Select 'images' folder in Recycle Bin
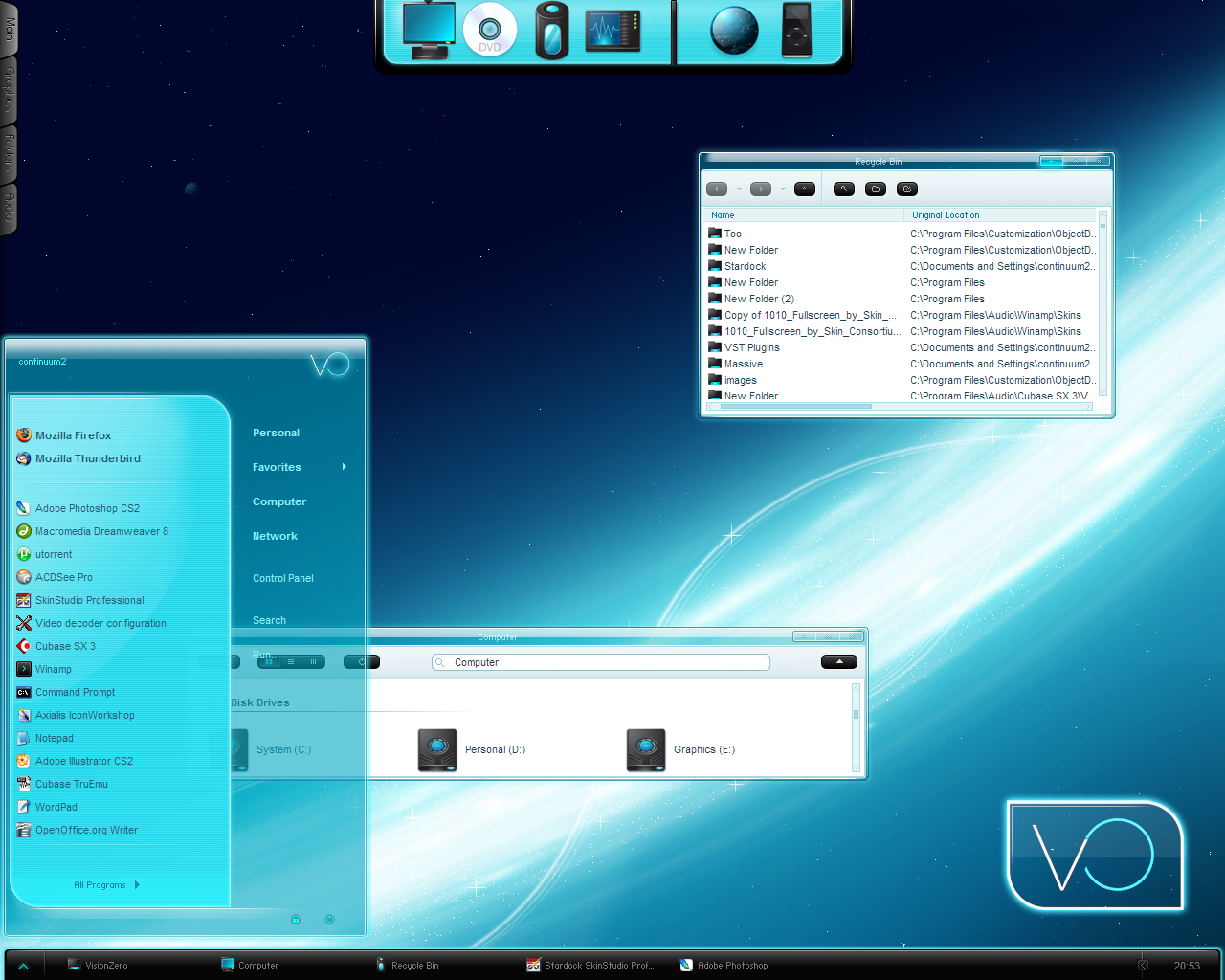The width and height of the screenshot is (1225, 980). point(740,381)
